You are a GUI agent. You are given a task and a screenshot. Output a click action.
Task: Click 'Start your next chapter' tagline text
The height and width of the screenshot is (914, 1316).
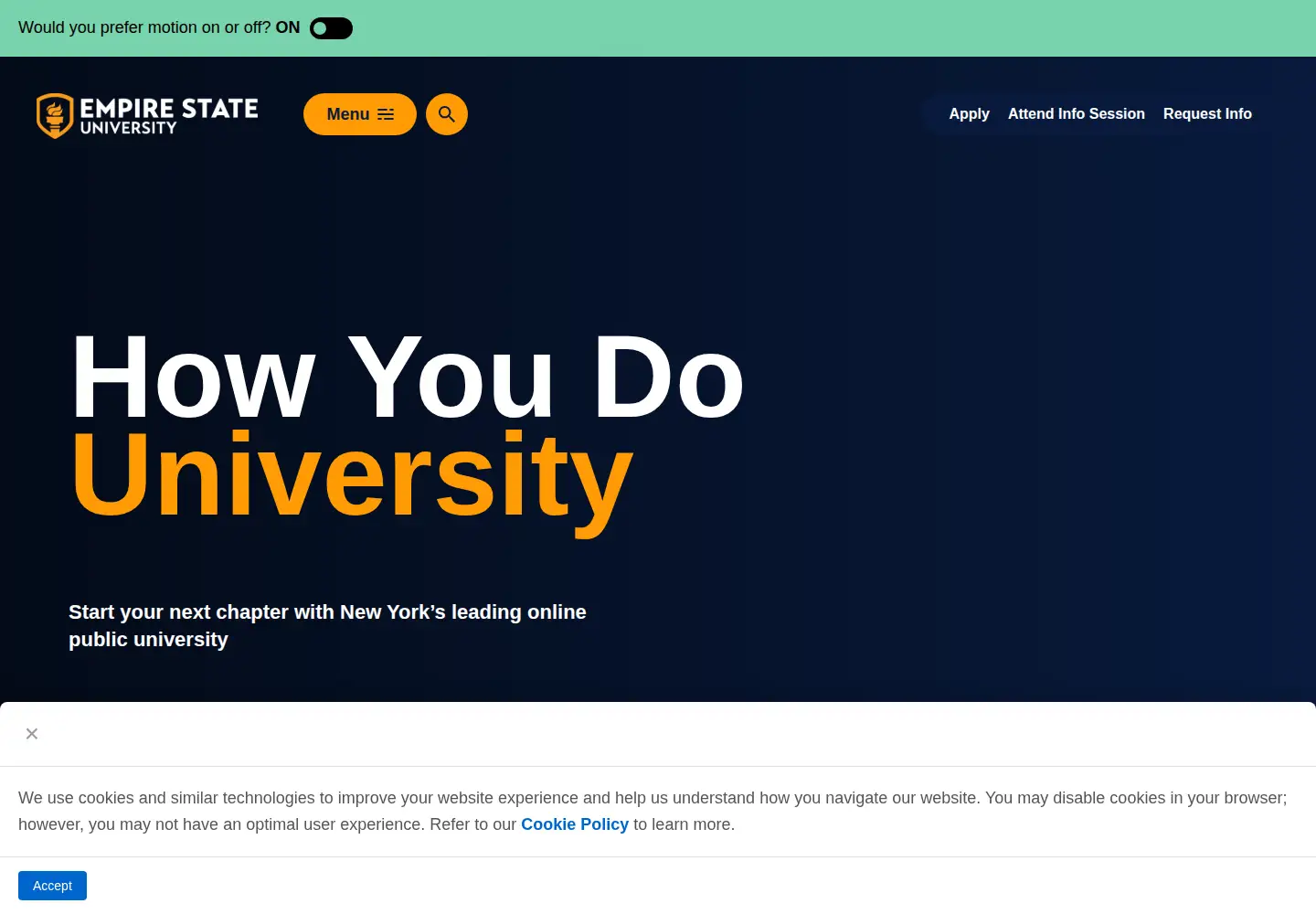pos(327,626)
